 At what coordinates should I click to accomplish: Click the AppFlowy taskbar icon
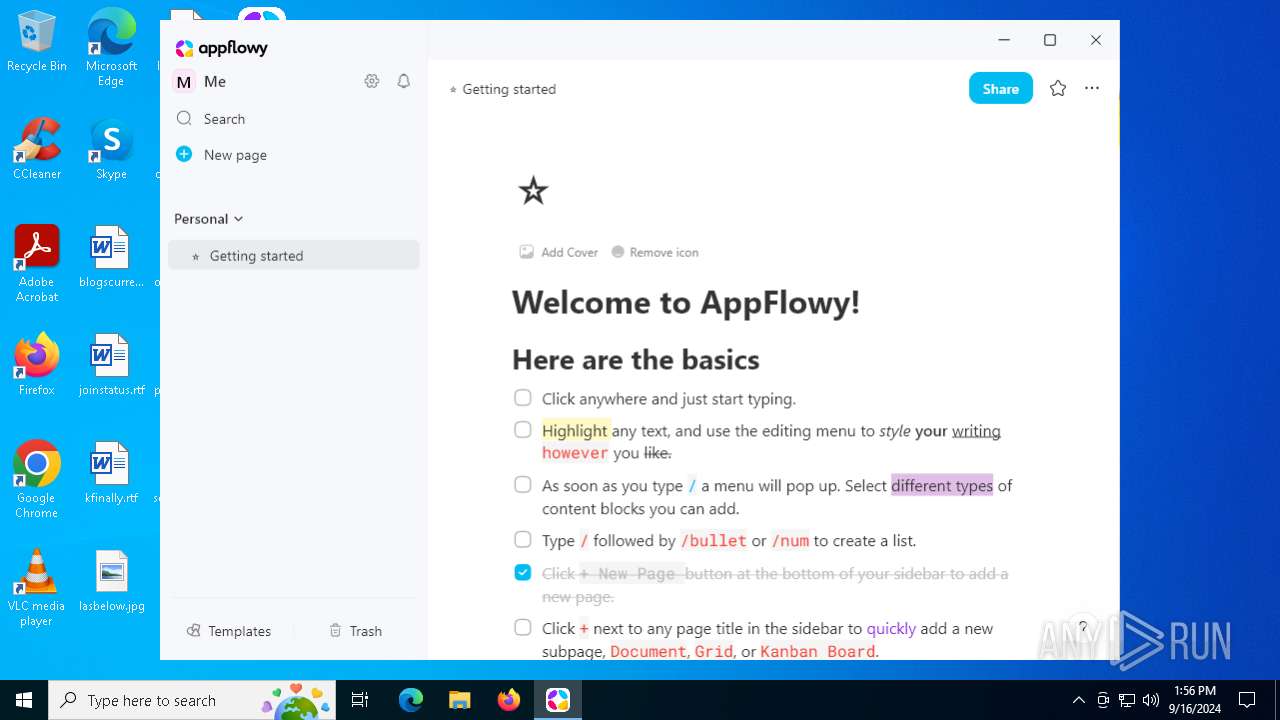558,700
